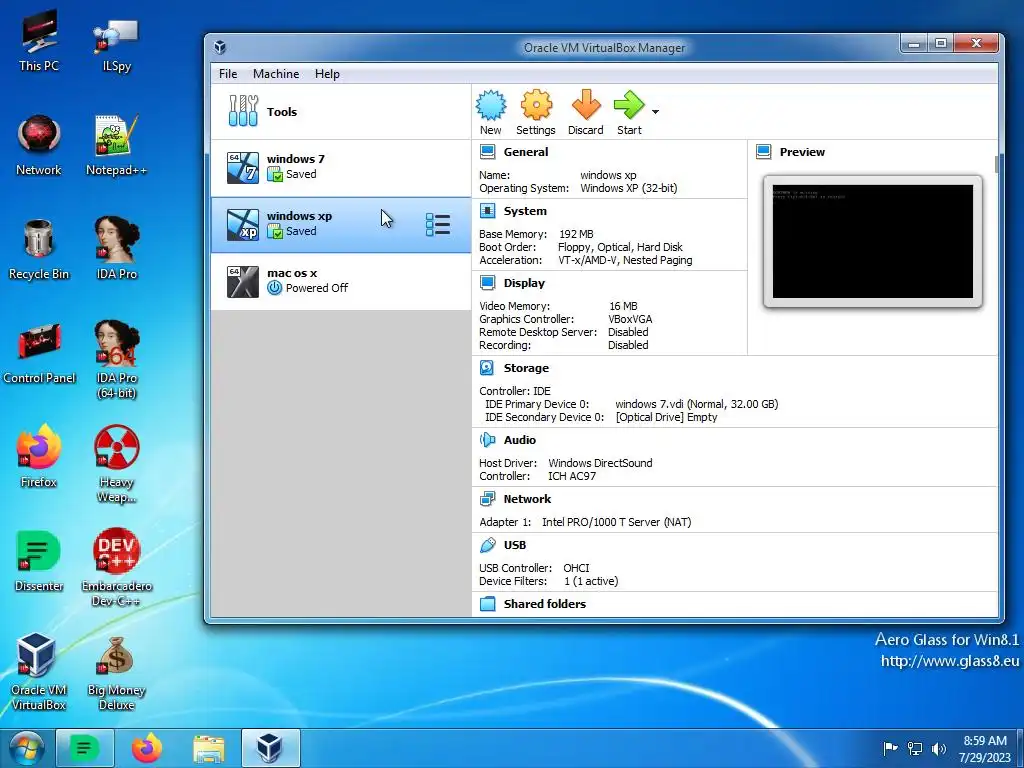Image resolution: width=1024 pixels, height=768 pixels.
Task: Open Big Money Deluxe desktop icon
Action: [116, 673]
